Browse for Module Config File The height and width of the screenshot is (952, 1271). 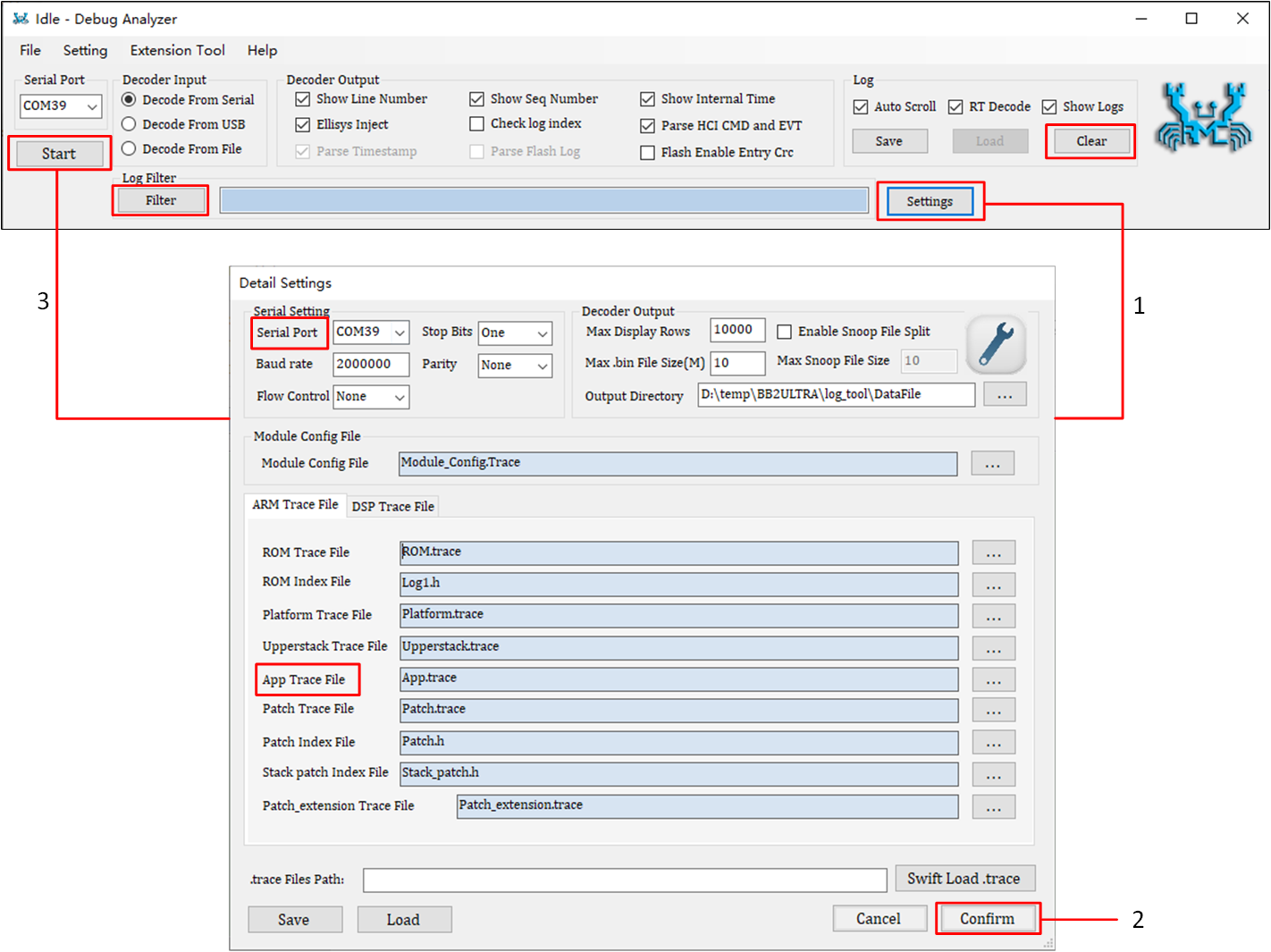992,464
